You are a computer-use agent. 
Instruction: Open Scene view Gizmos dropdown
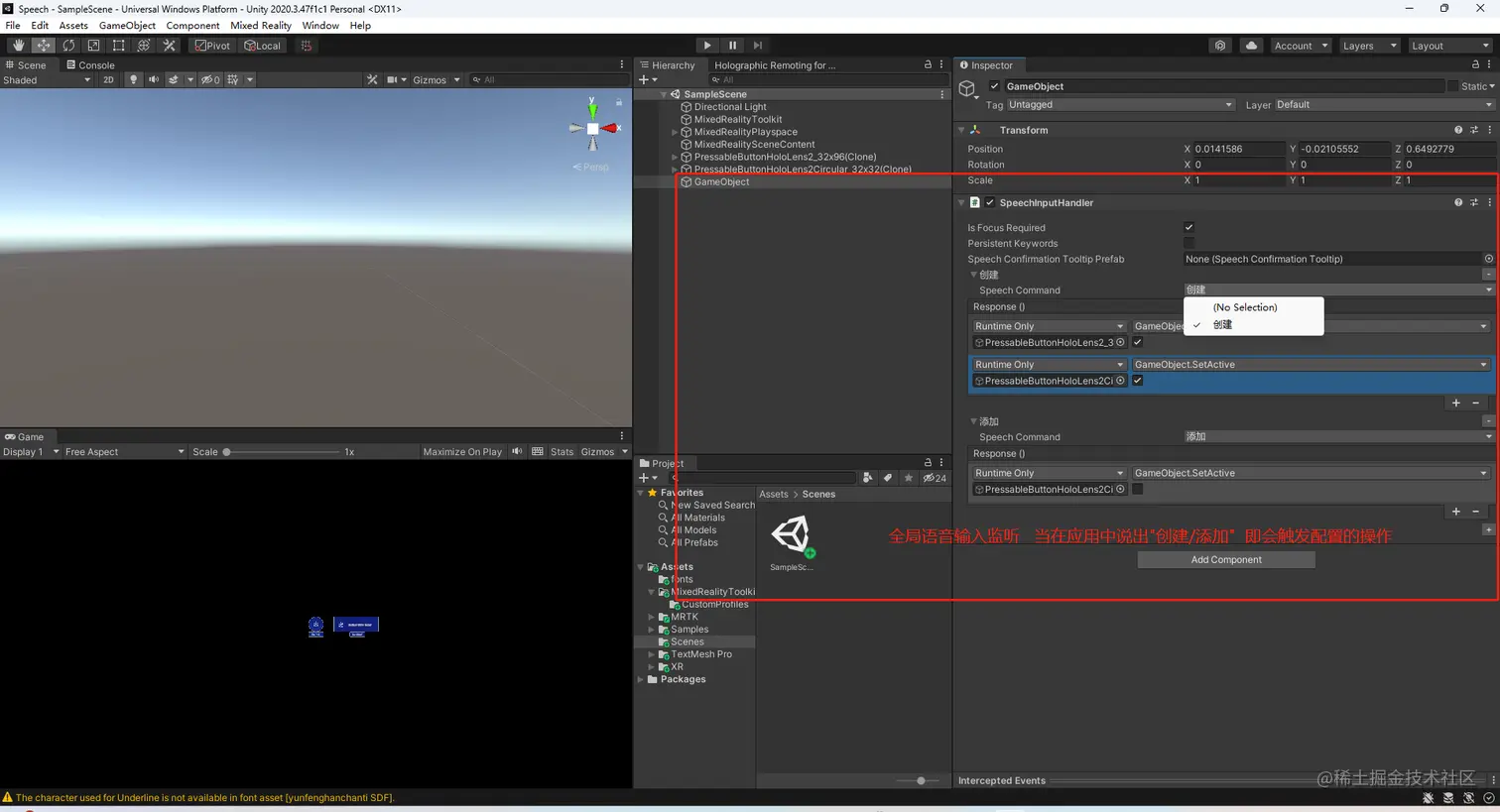[436, 80]
